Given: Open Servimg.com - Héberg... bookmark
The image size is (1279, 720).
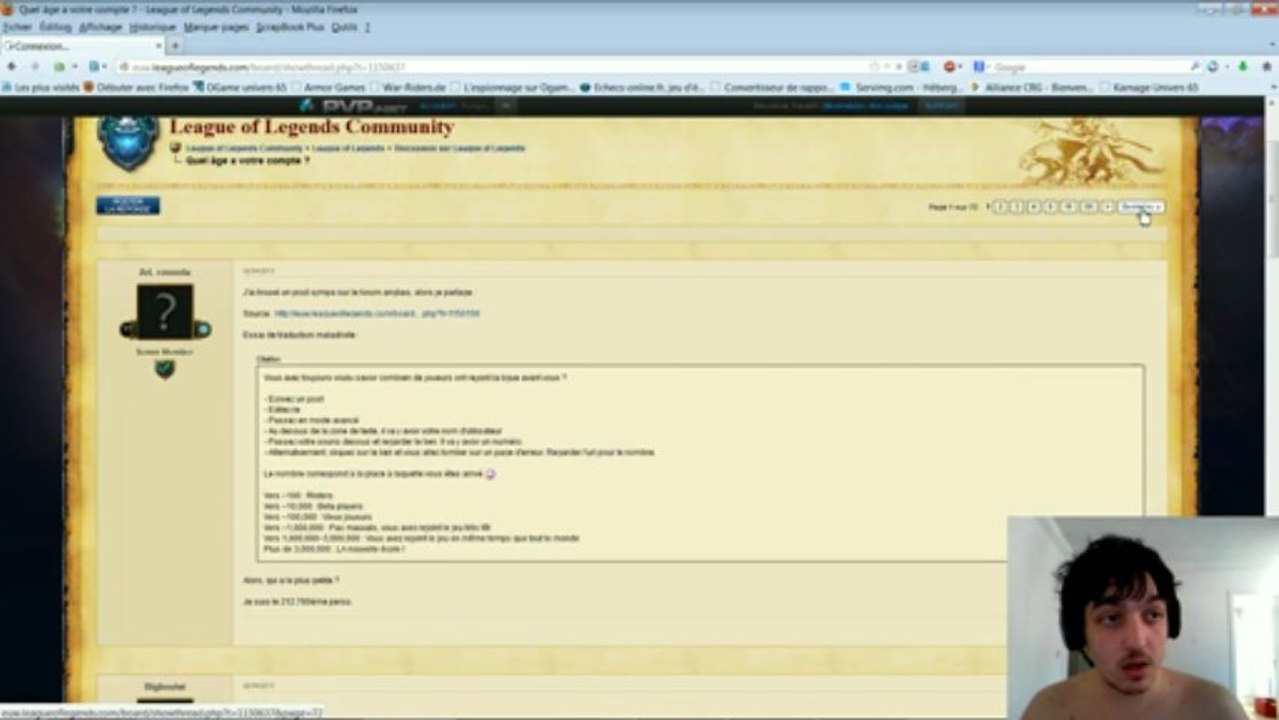Looking at the screenshot, I should [903, 88].
